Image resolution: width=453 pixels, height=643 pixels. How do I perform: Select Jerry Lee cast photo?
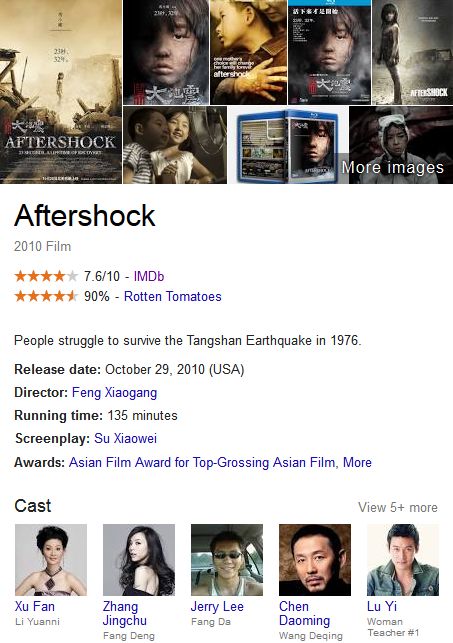point(227,560)
